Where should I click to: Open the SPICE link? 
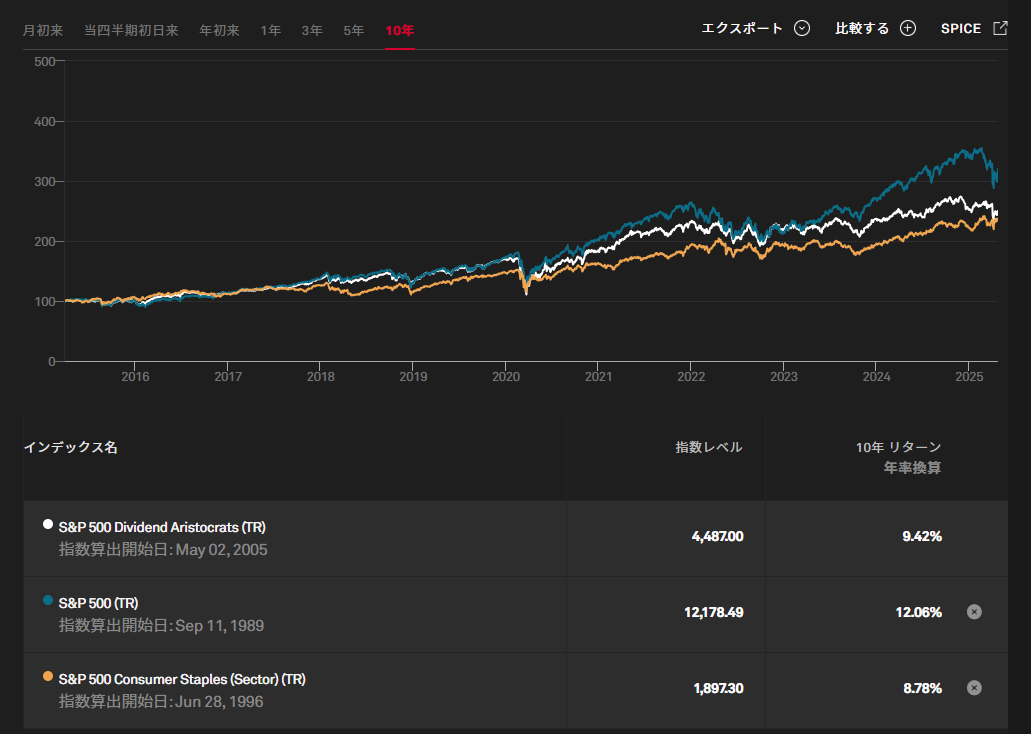coord(961,28)
